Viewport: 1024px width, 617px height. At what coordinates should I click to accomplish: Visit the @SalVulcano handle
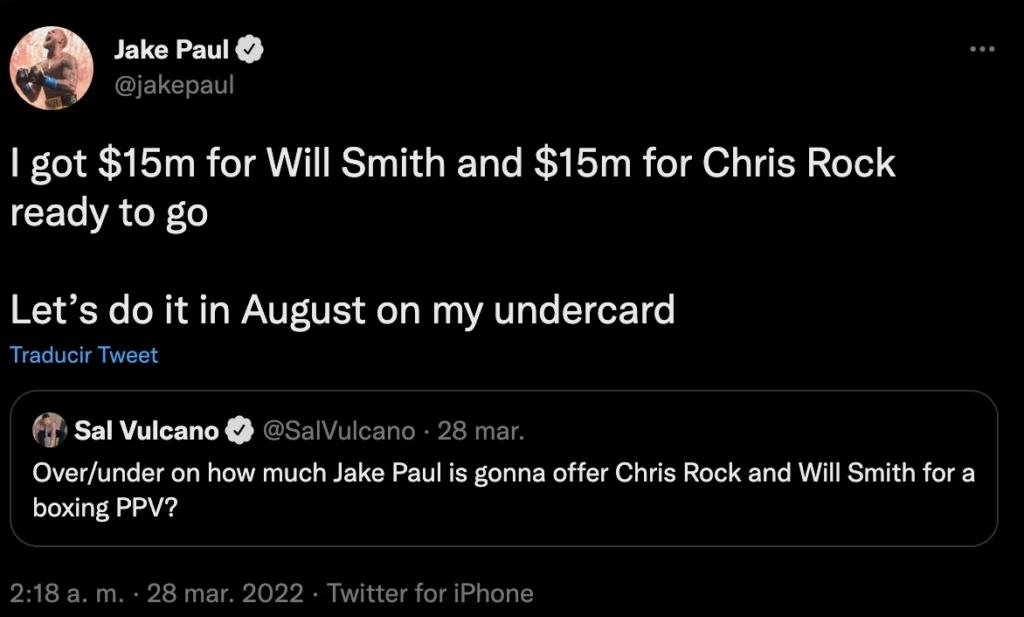point(337,431)
